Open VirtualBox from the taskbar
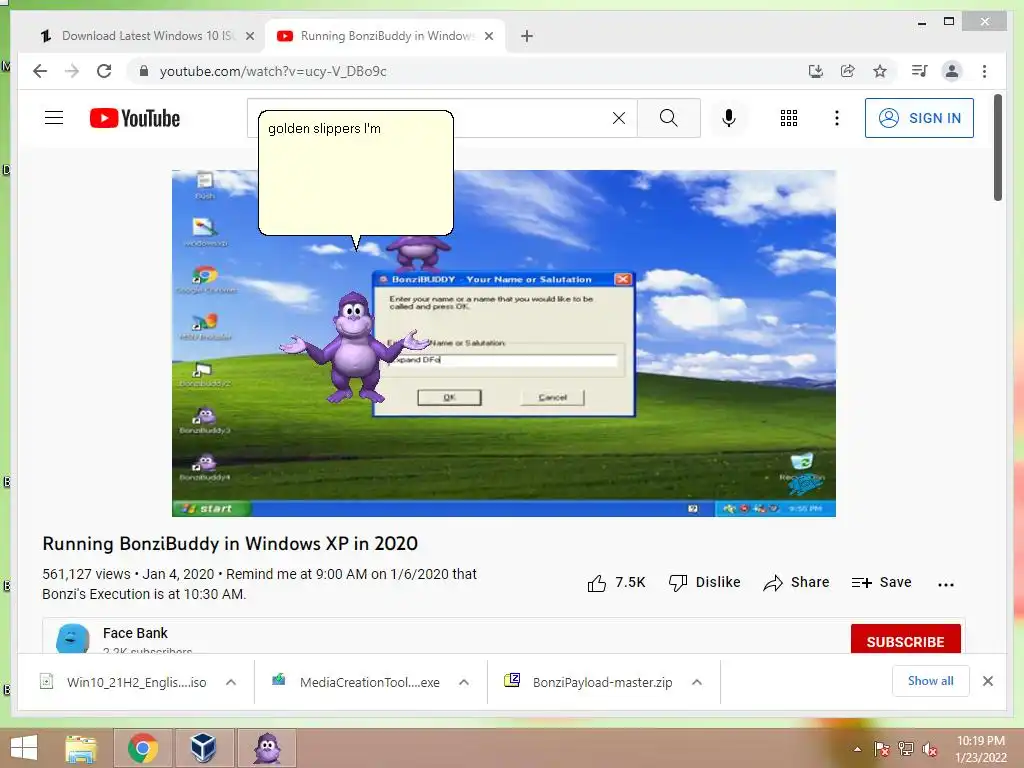Image resolution: width=1024 pixels, height=768 pixels. [x=203, y=748]
